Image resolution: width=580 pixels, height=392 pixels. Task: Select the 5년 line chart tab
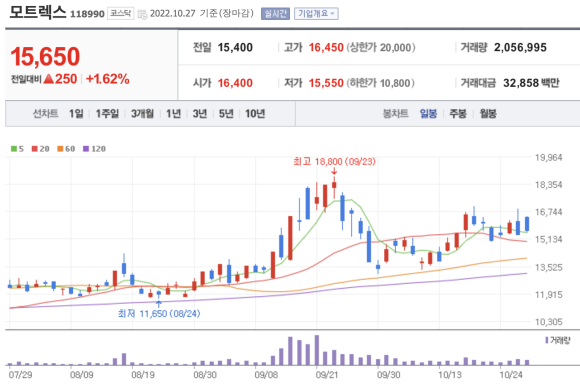pyautogui.click(x=226, y=114)
